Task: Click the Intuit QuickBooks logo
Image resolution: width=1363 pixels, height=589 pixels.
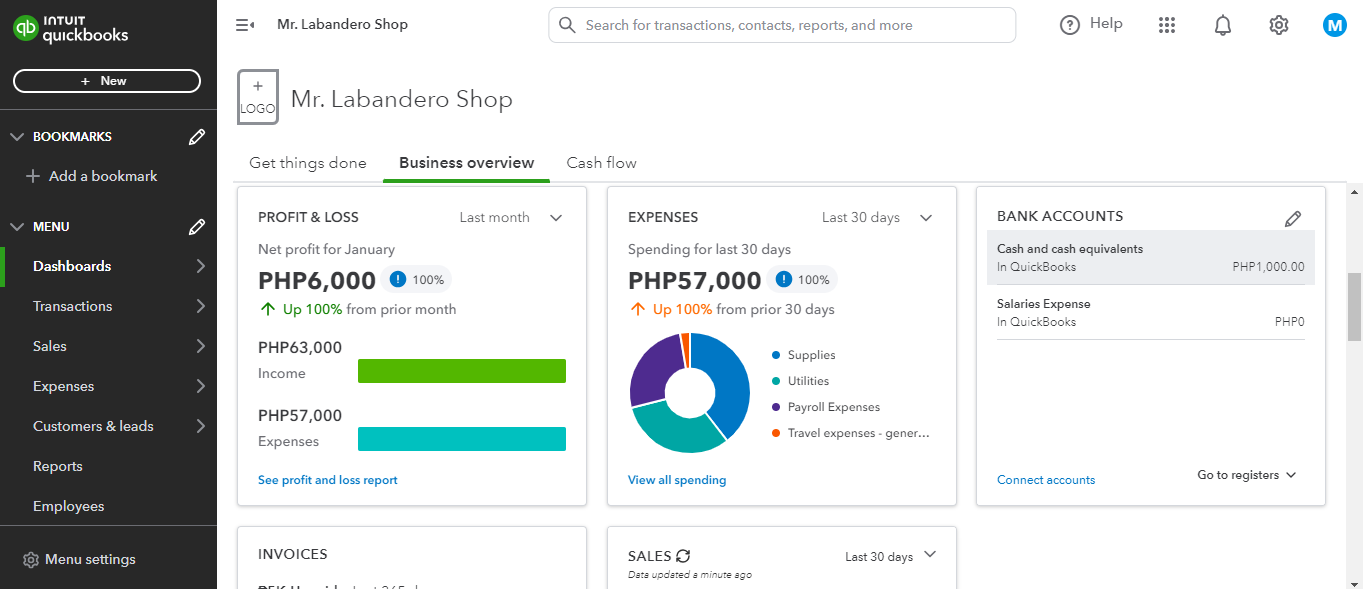Action: 71,29
